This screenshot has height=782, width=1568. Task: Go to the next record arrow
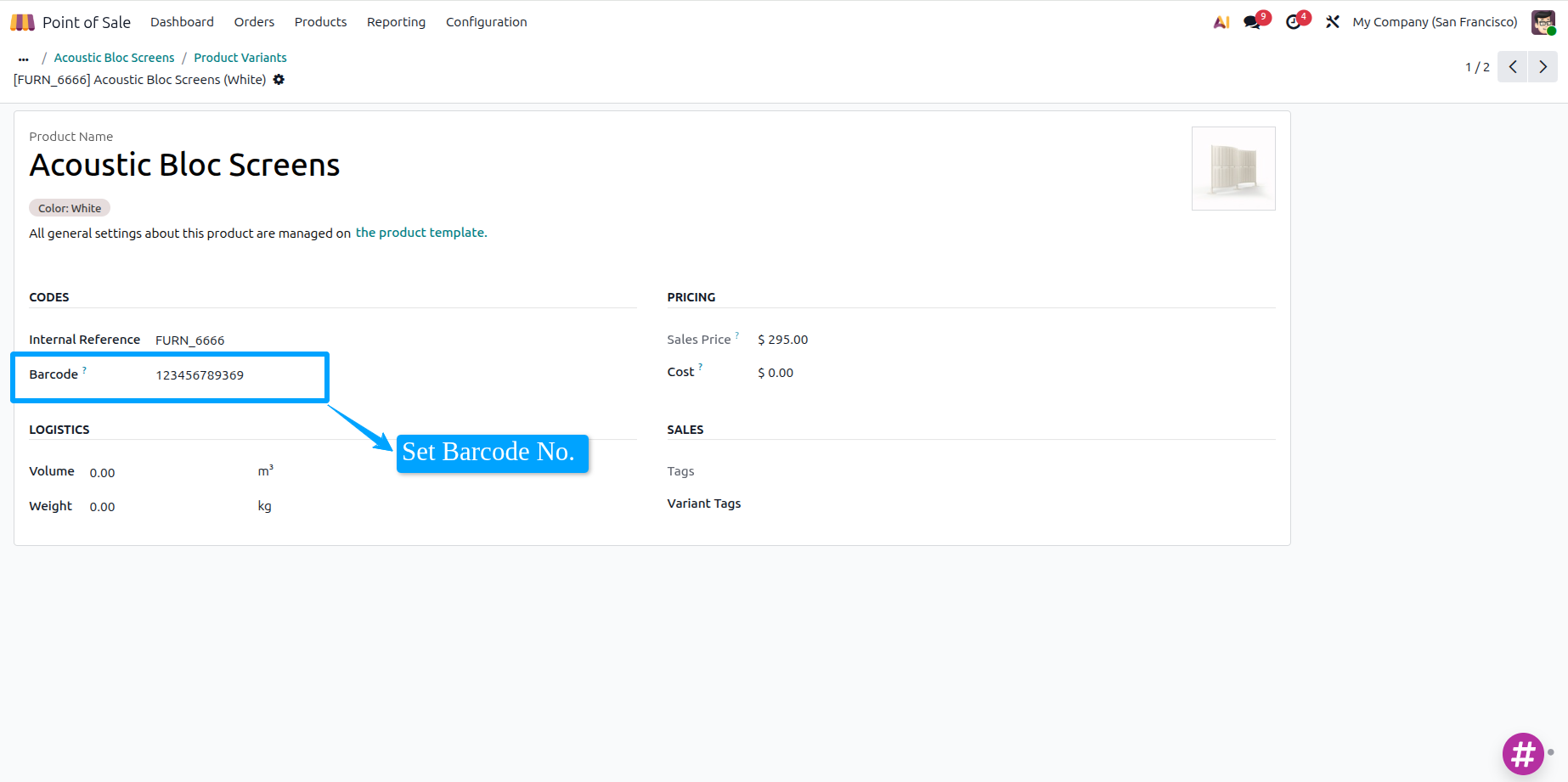tap(1543, 67)
